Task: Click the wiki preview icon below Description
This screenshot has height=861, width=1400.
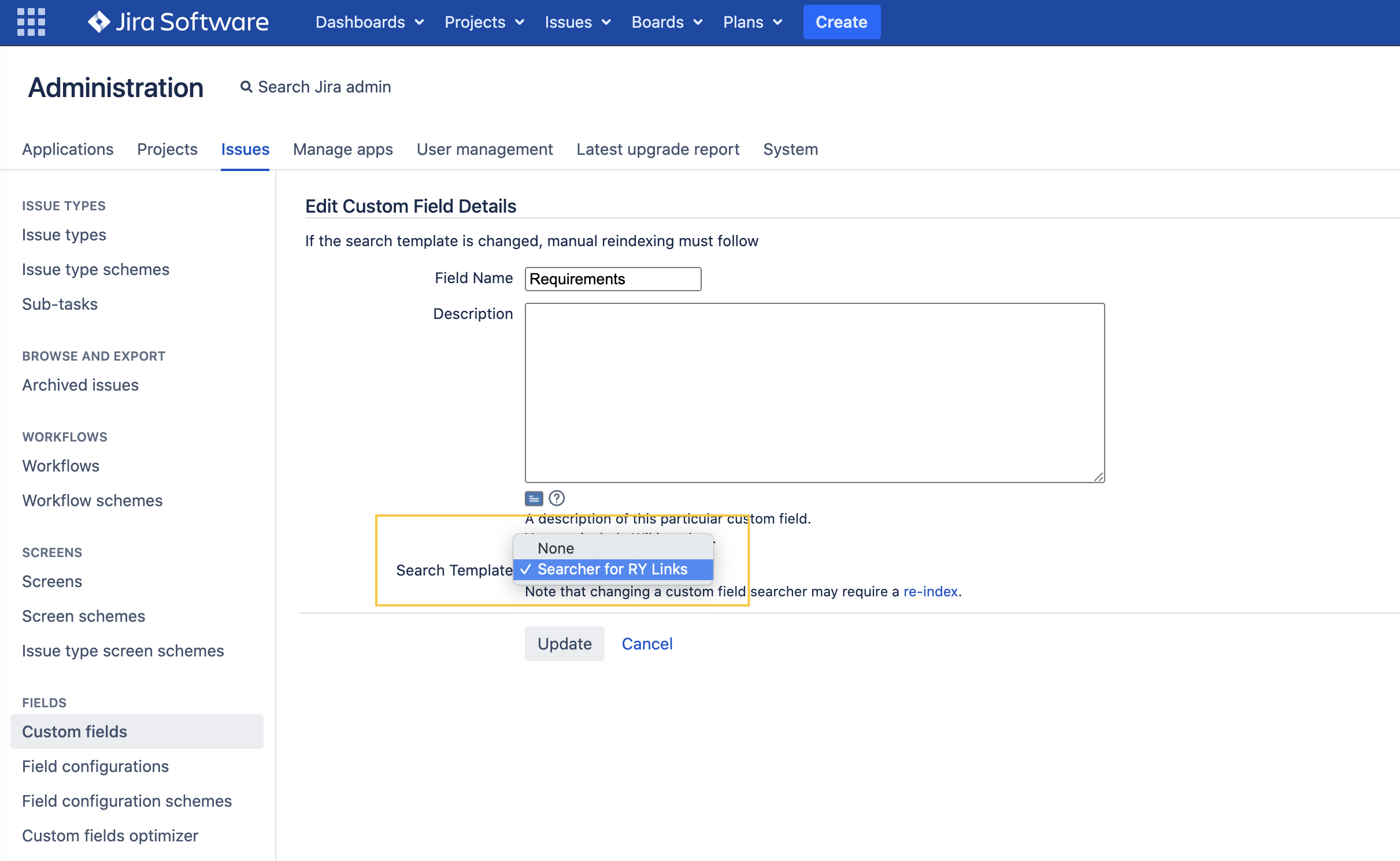Action: point(534,498)
